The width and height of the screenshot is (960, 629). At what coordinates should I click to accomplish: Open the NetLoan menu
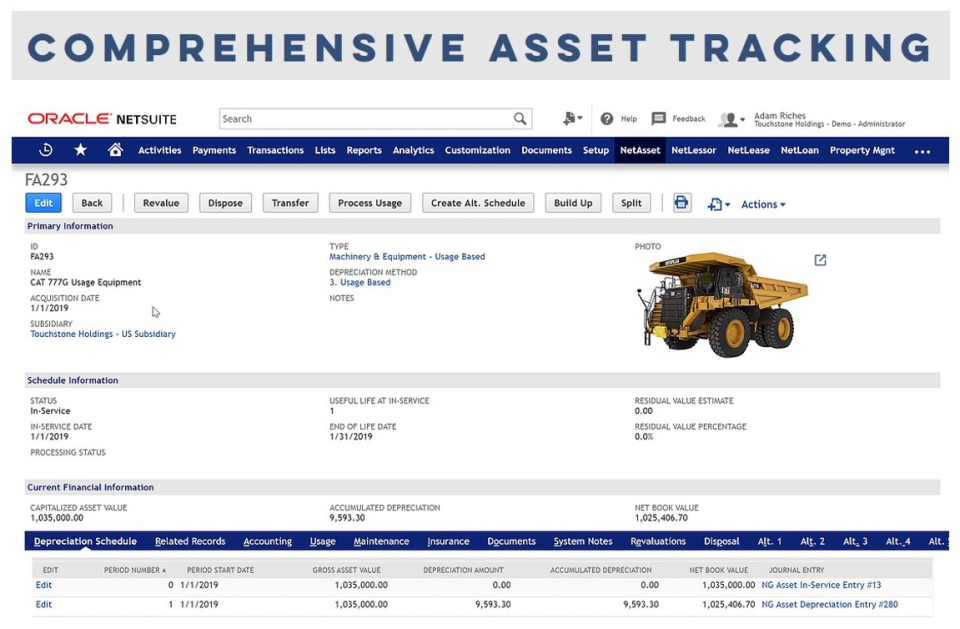click(799, 150)
